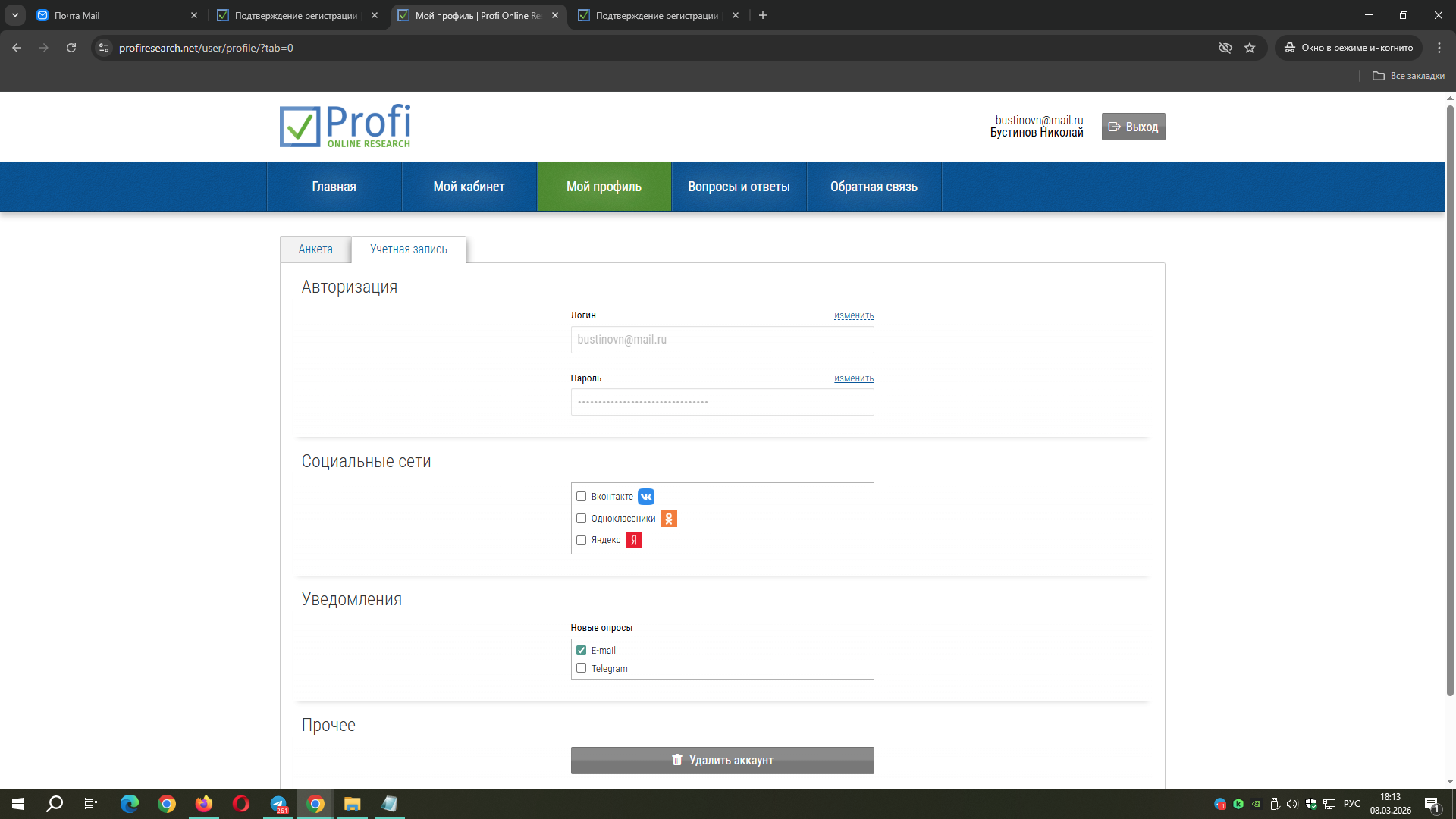This screenshot has height=819, width=1456.
Task: Uncheck E-mail notifications for new surveys
Action: (582, 651)
